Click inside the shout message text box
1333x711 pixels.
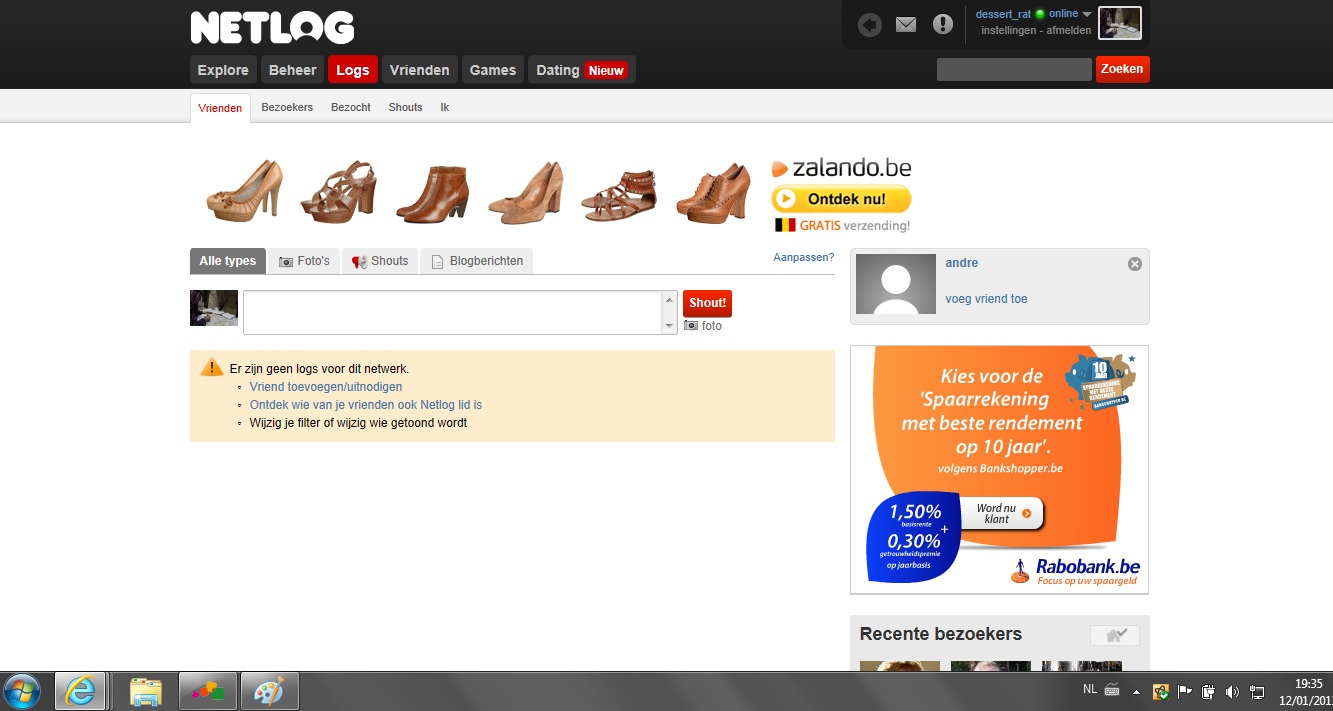pyautogui.click(x=452, y=312)
